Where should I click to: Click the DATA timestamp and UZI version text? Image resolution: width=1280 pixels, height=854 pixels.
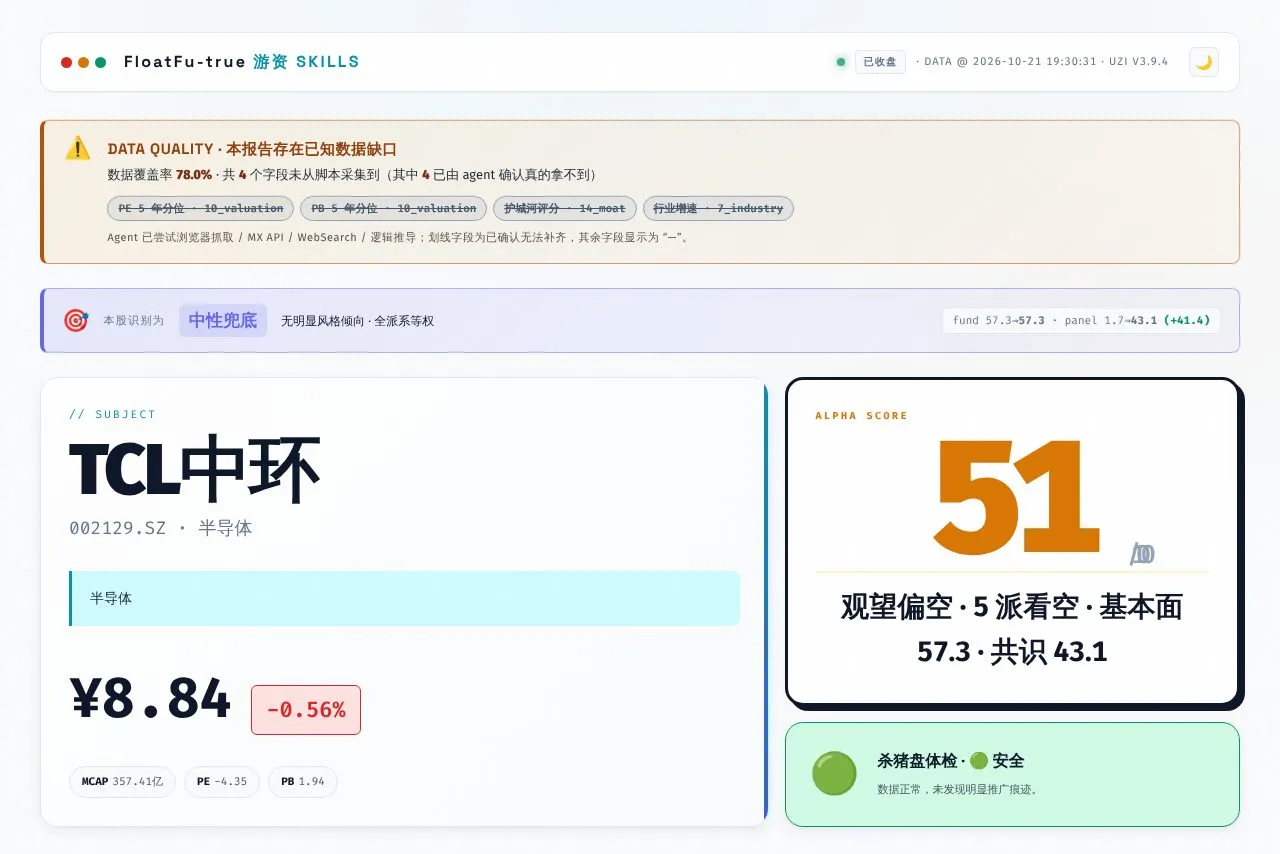point(1042,62)
